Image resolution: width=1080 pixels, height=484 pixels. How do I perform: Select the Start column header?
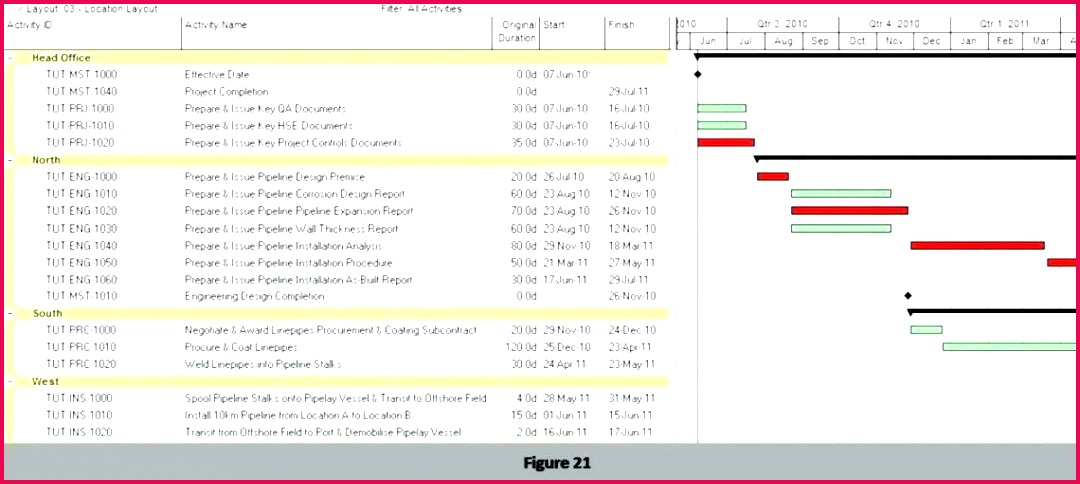[x=572, y=32]
